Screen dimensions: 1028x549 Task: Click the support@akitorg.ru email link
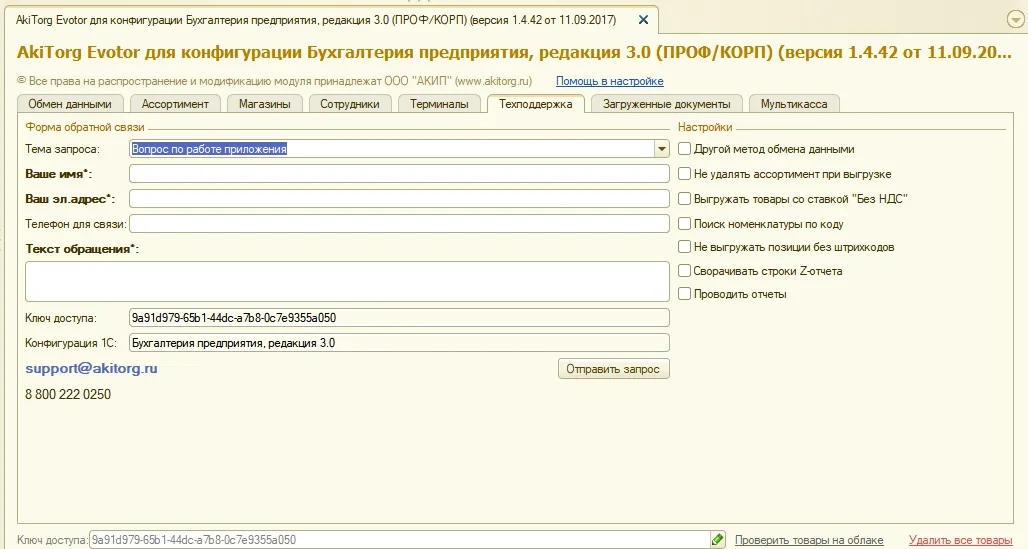coord(91,368)
